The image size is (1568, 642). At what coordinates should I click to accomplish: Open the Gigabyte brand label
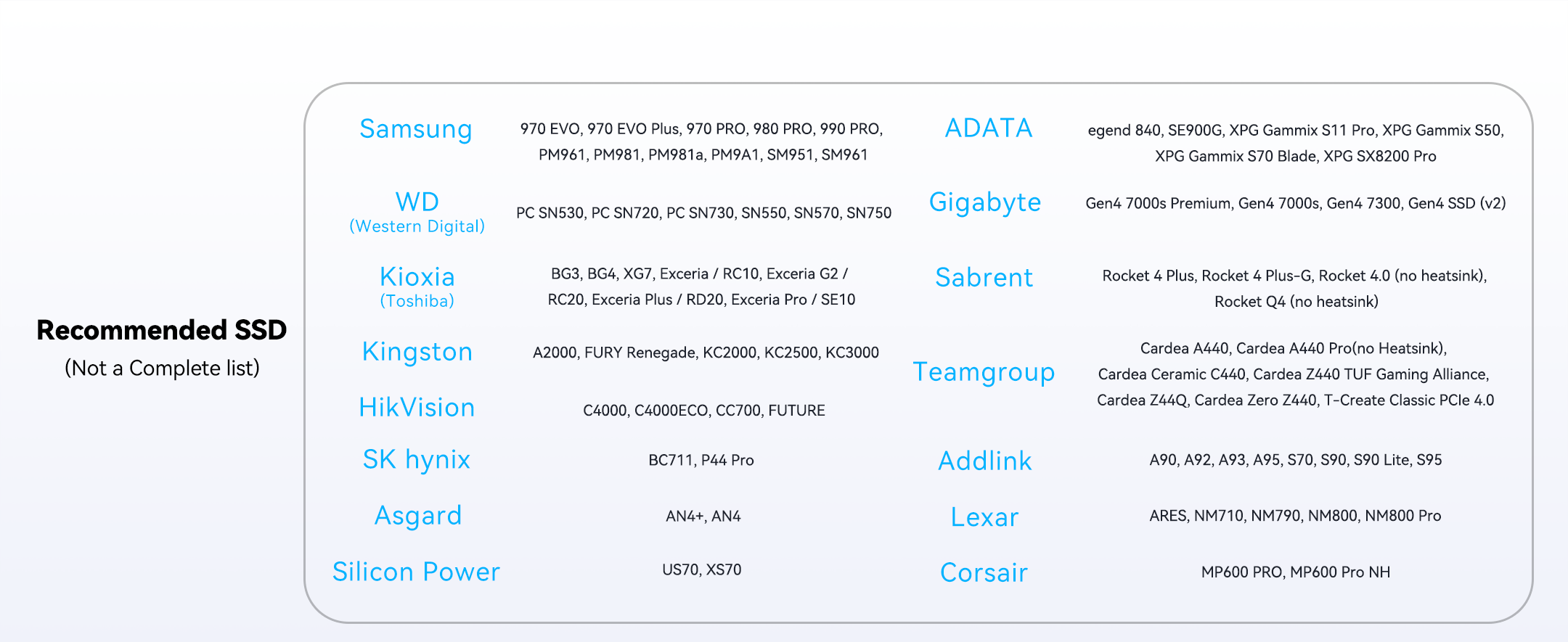point(984,202)
